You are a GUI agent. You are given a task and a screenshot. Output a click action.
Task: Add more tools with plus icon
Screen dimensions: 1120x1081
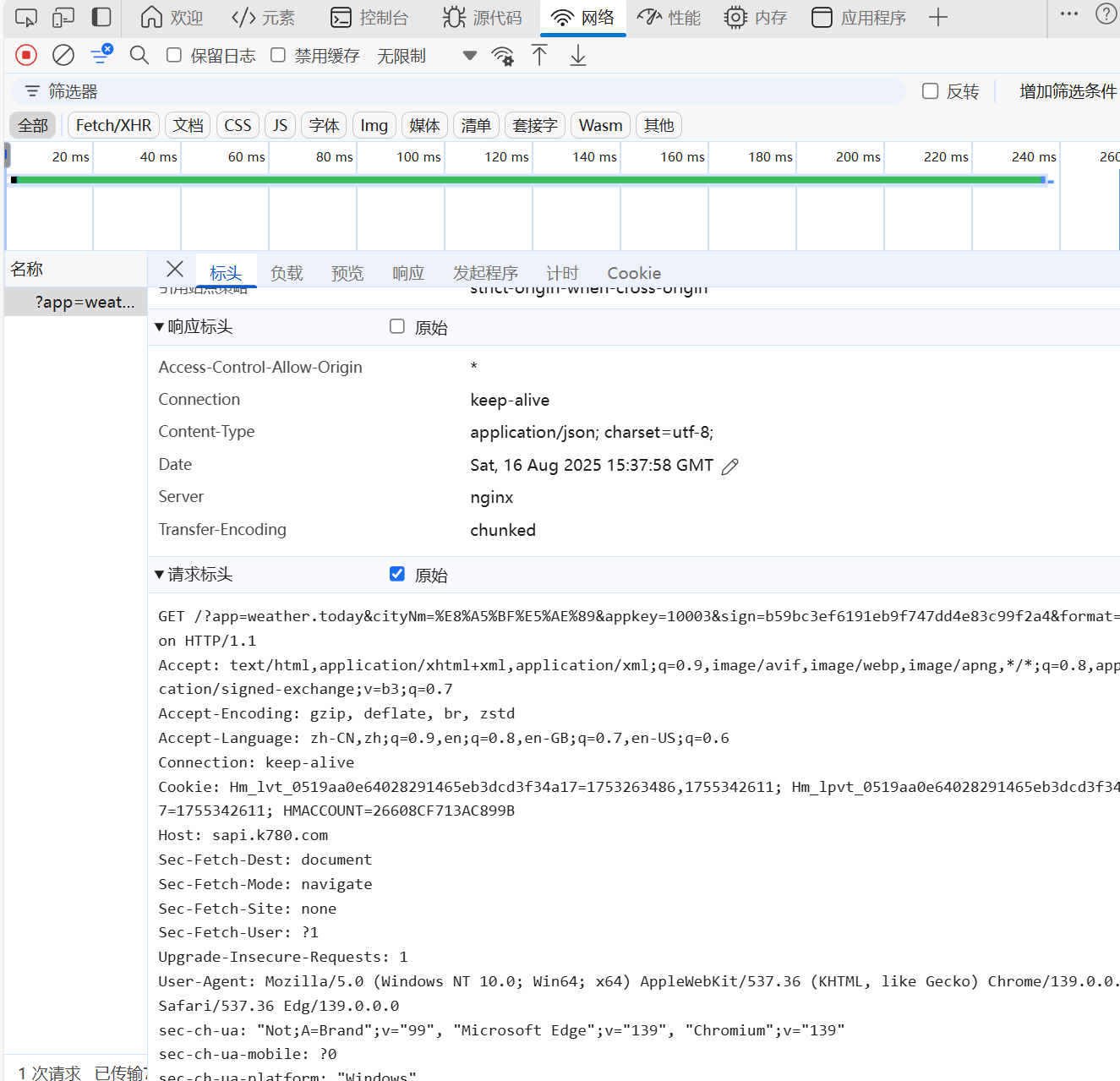tap(938, 18)
